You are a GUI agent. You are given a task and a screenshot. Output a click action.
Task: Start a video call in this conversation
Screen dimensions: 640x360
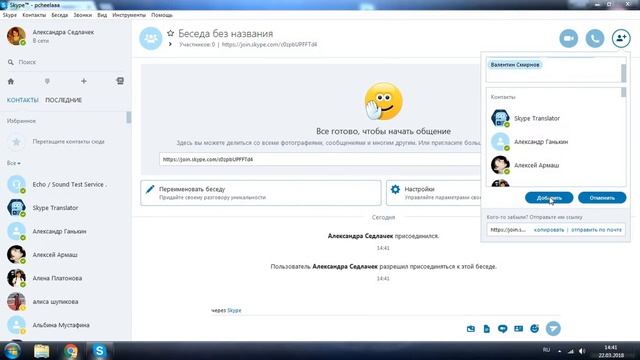568,38
